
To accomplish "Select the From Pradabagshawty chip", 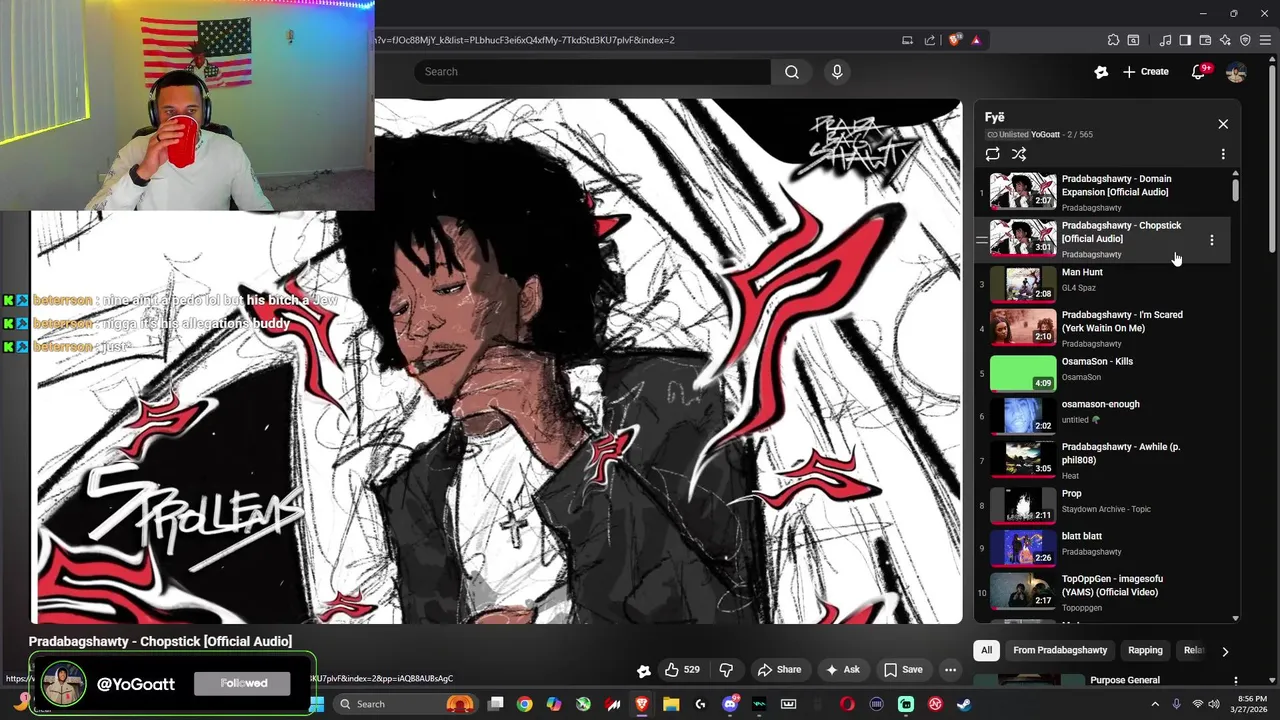I will [x=1060, y=650].
